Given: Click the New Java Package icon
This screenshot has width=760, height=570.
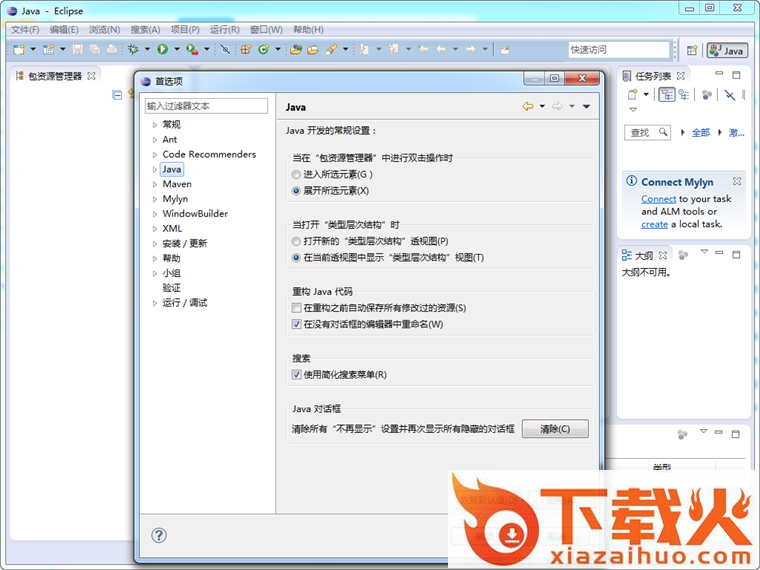Looking at the screenshot, I should (246, 49).
